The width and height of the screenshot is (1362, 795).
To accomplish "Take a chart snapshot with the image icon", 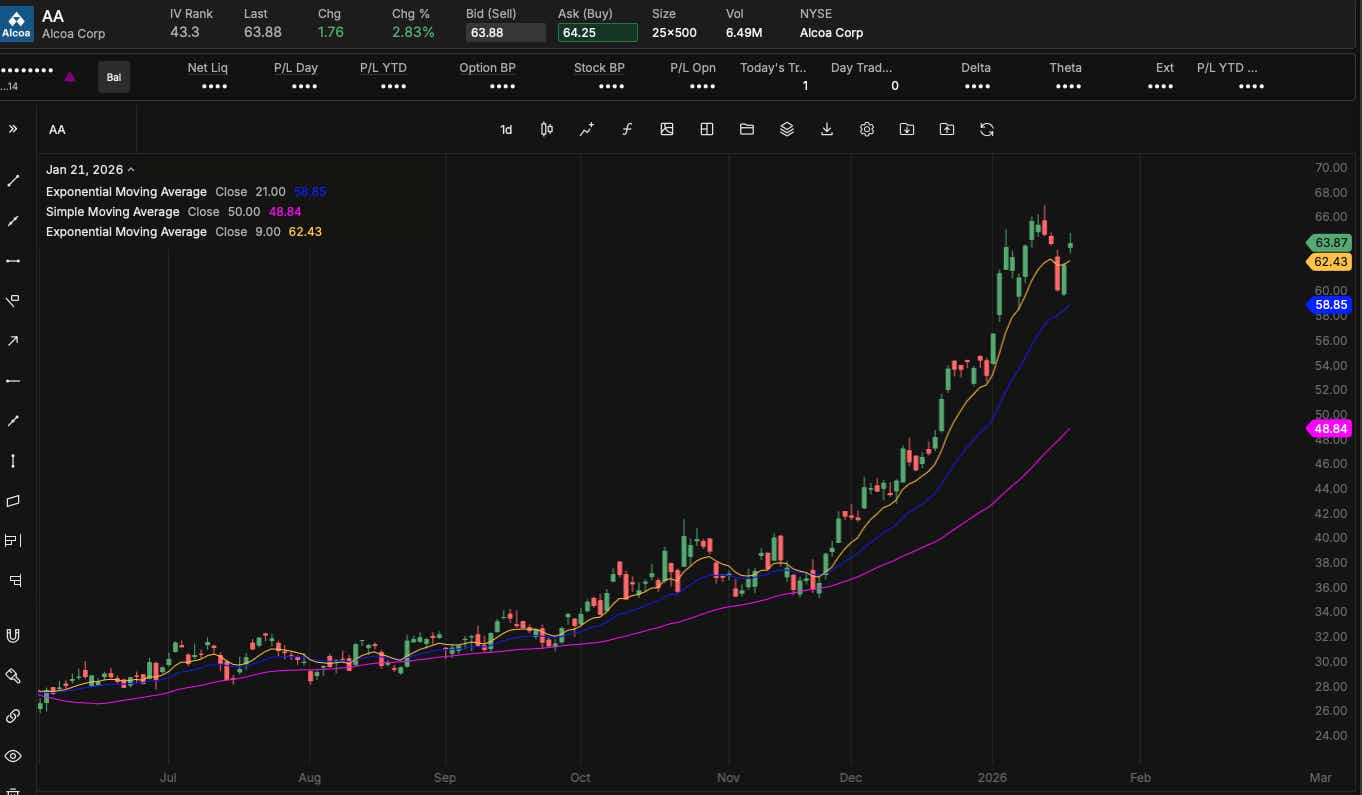I will (x=667, y=129).
